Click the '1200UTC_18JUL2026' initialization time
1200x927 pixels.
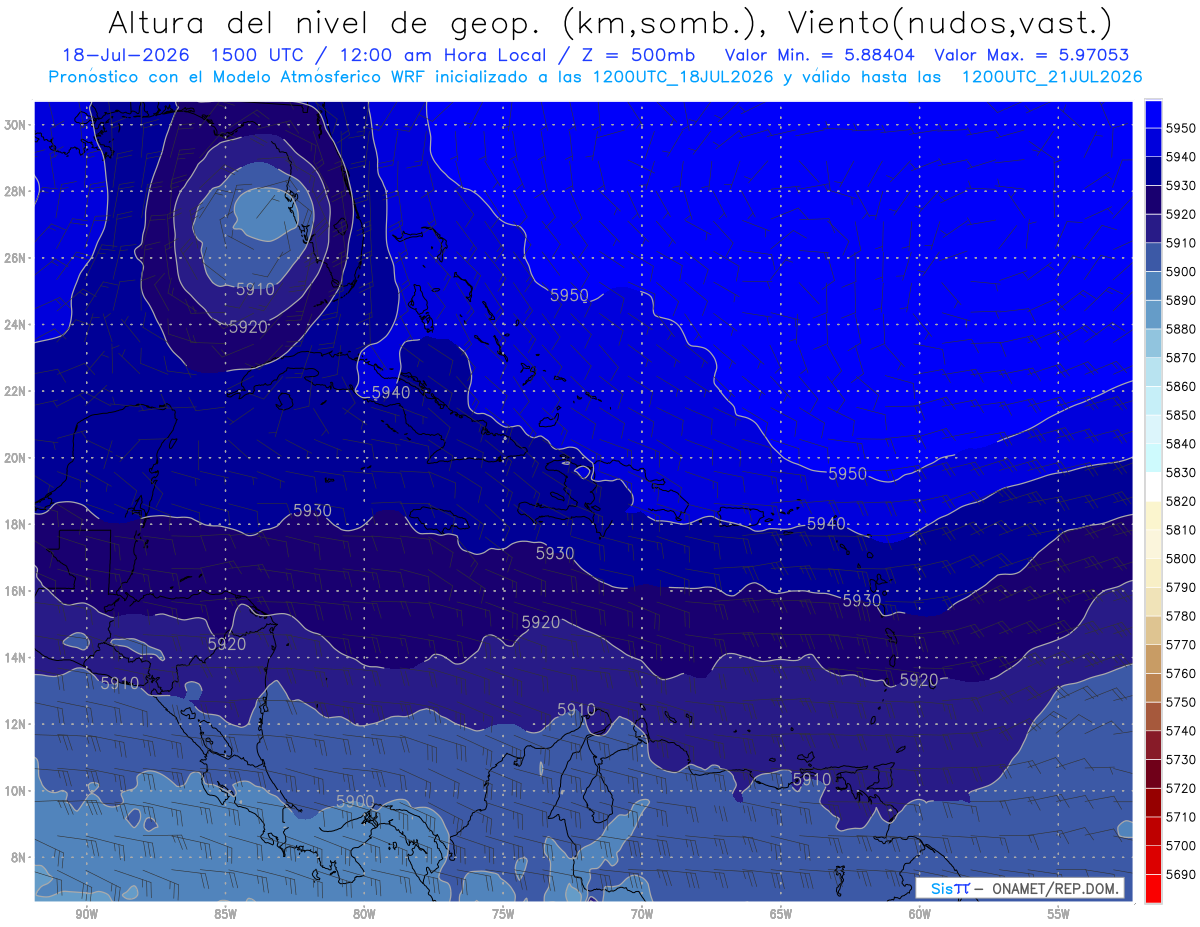(x=682, y=76)
